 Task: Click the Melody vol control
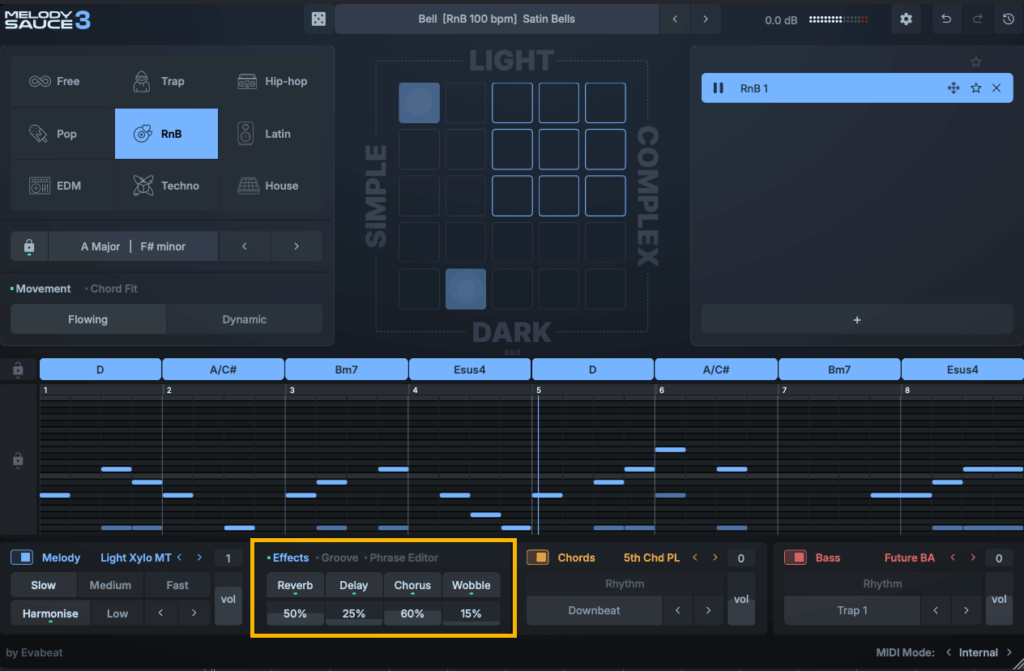coord(228,599)
